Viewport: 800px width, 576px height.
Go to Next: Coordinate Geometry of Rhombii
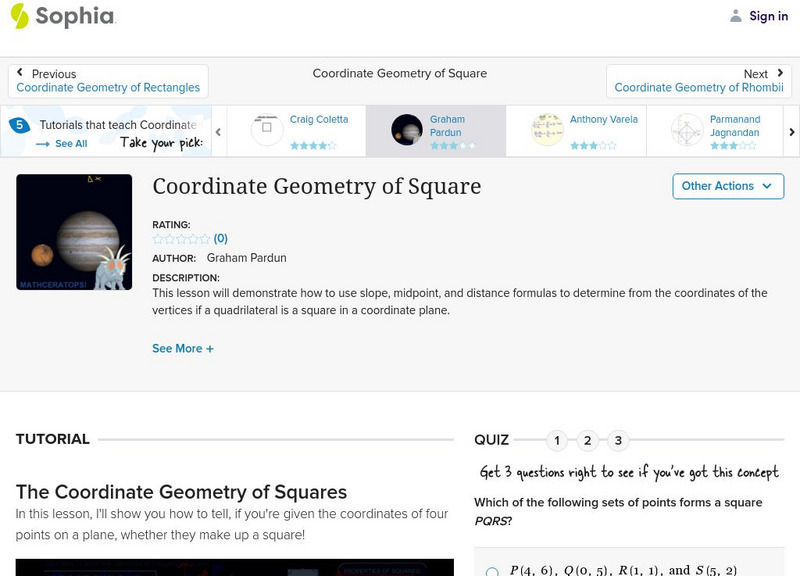[698, 81]
